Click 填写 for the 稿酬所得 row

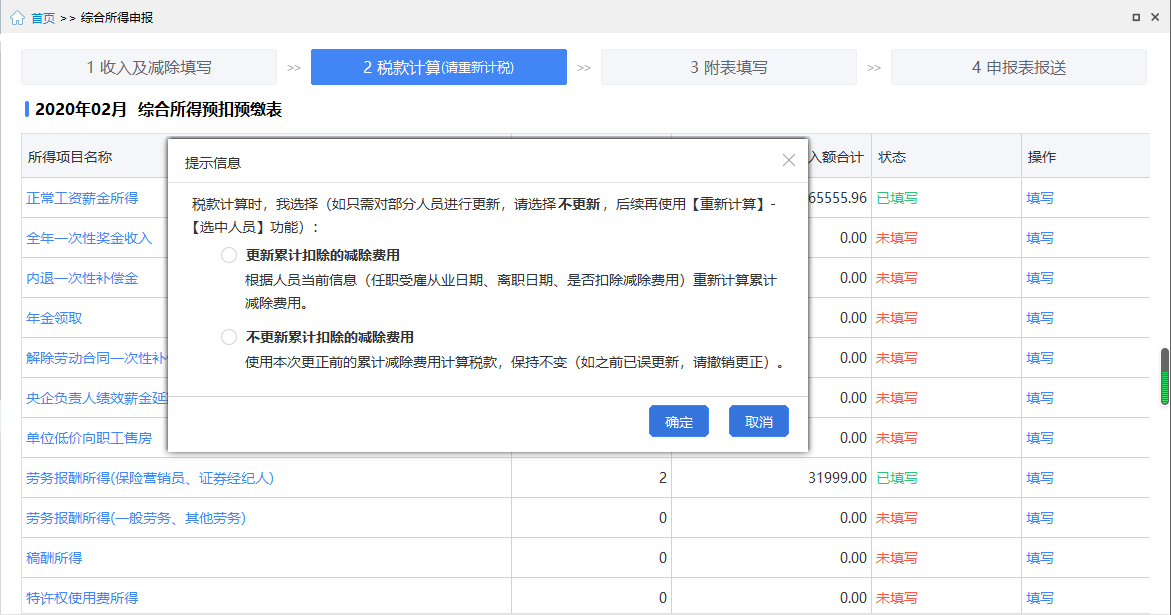pos(1040,558)
